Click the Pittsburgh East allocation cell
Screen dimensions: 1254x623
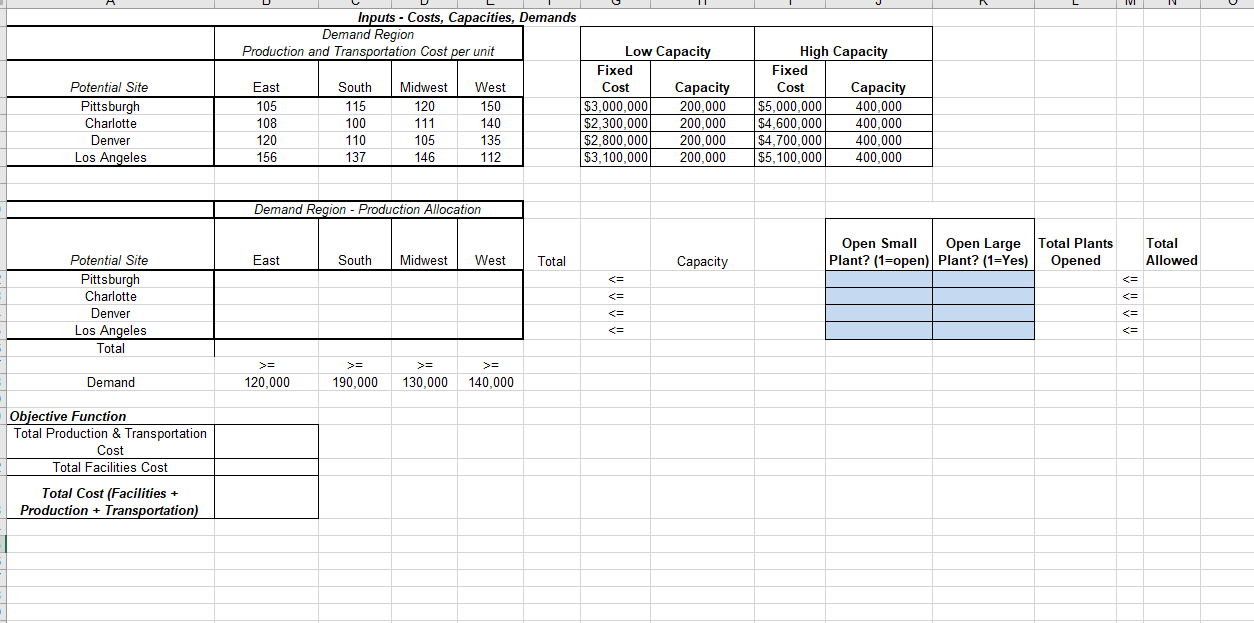coord(266,279)
